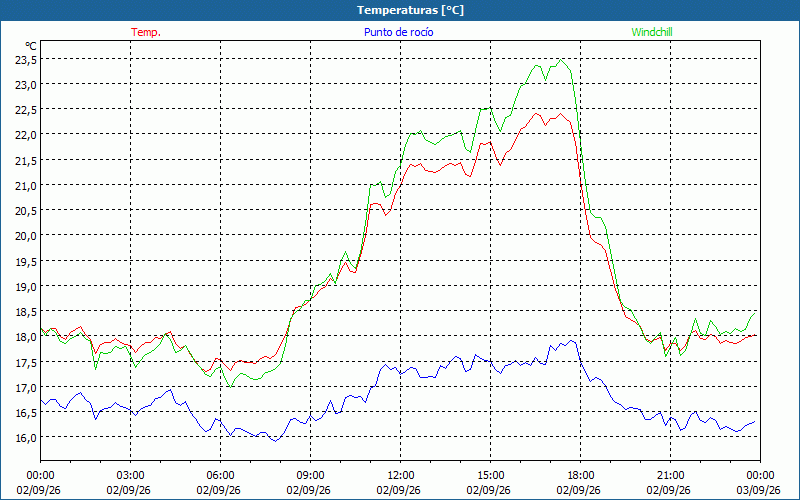Click the 17,0 value on the y-axis

coord(27,387)
